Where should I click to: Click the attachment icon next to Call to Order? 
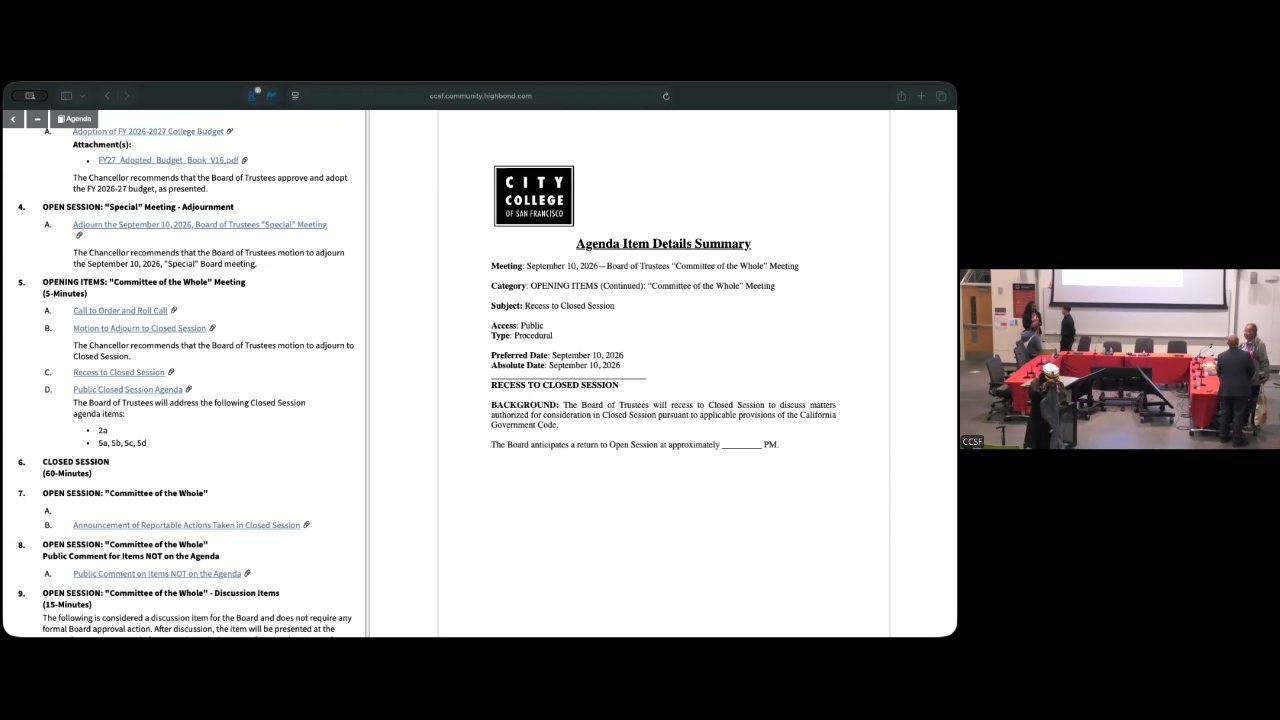[x=173, y=311]
